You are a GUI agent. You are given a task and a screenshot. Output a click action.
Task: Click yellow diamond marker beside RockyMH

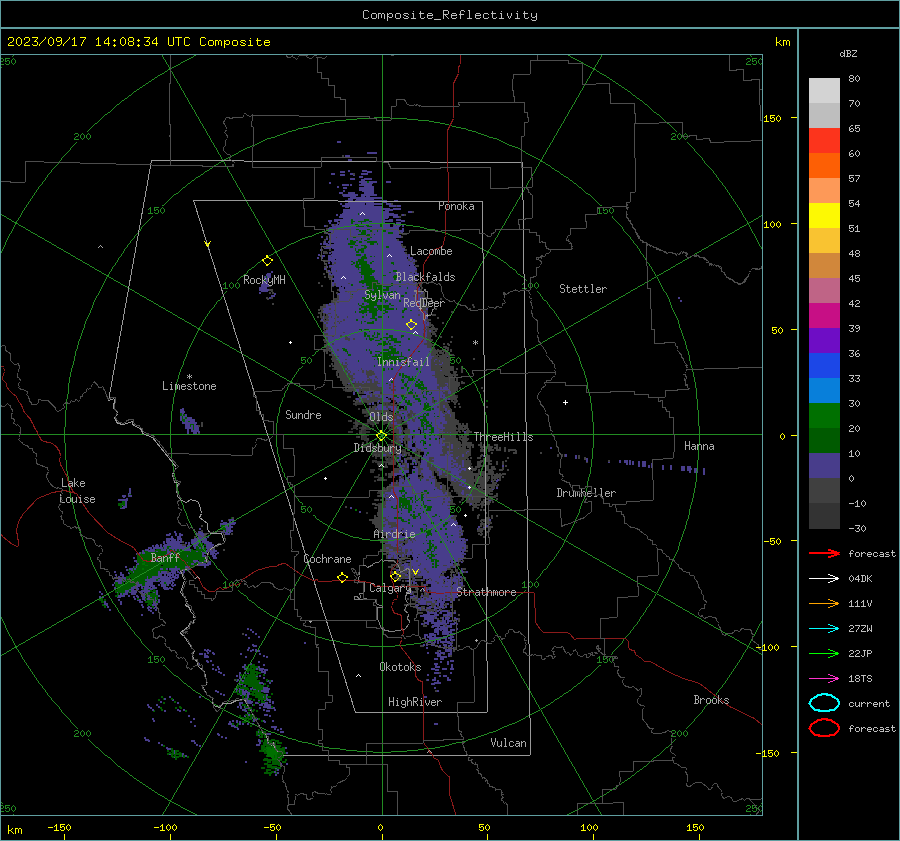pos(267,261)
